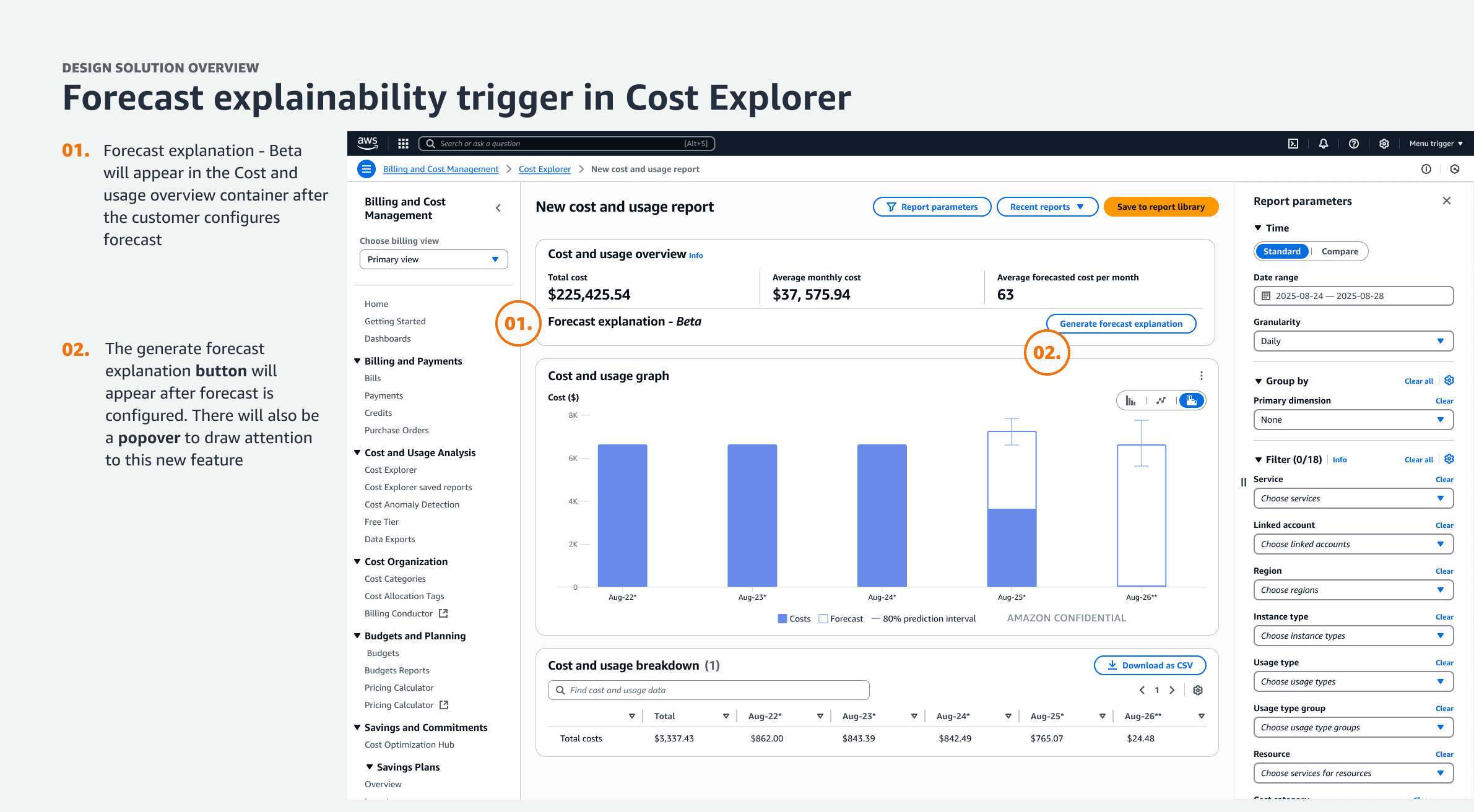Open Cost Anomaly Detection in sidebar
This screenshot has height=812, width=1474.
(x=412, y=504)
